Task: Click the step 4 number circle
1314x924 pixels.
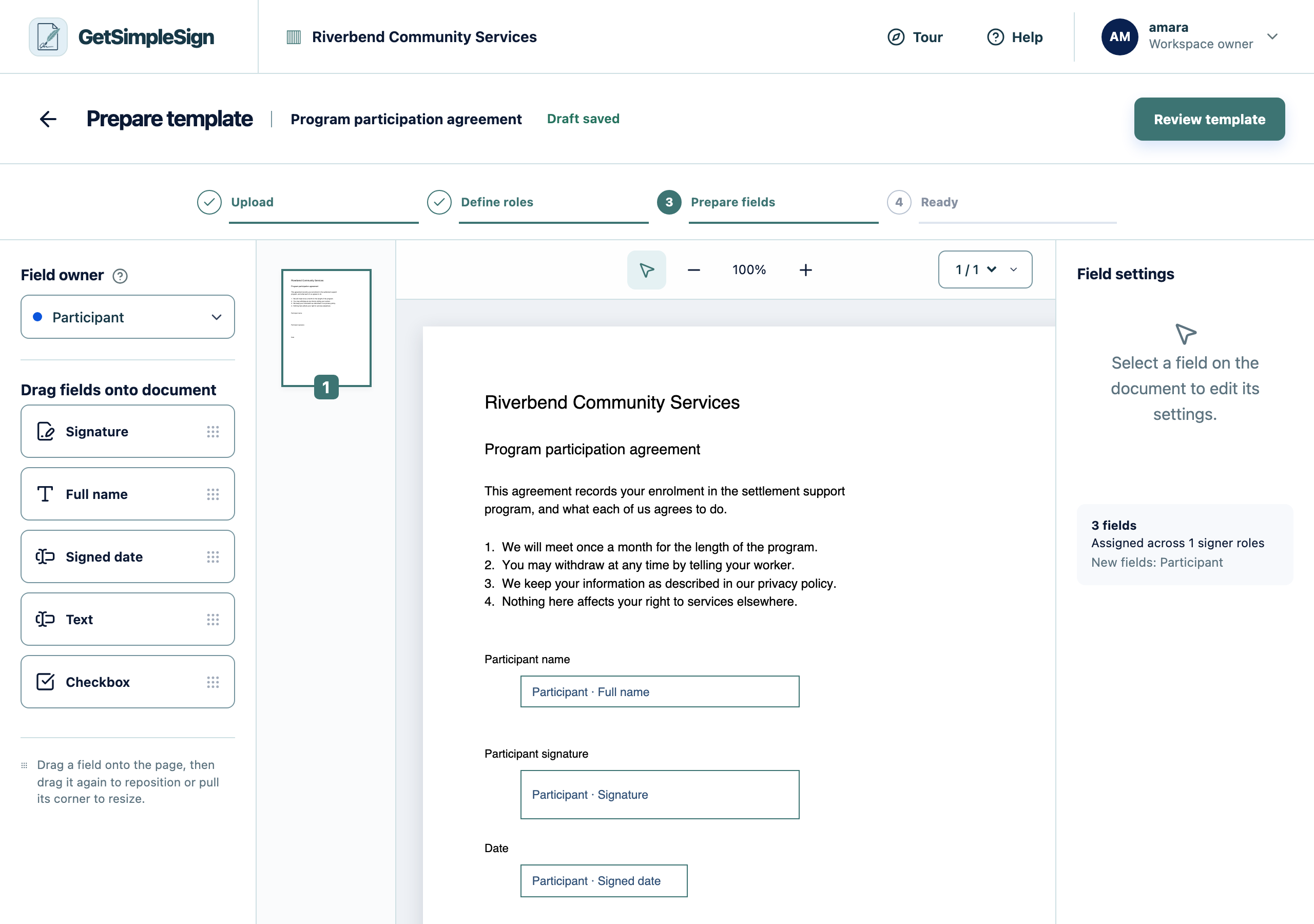Action: tap(899, 202)
